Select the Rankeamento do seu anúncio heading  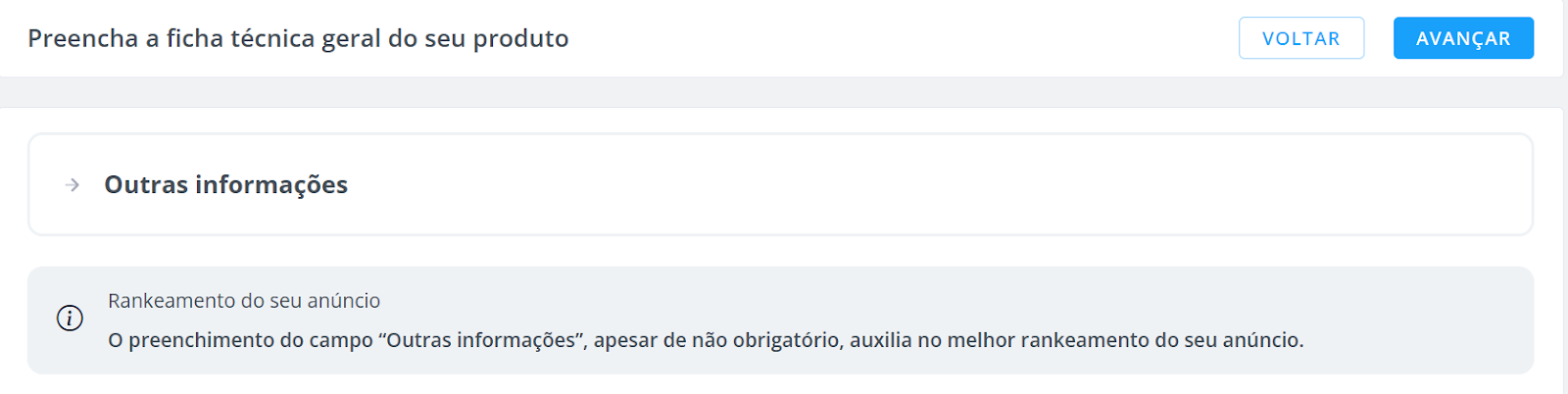pos(244,301)
